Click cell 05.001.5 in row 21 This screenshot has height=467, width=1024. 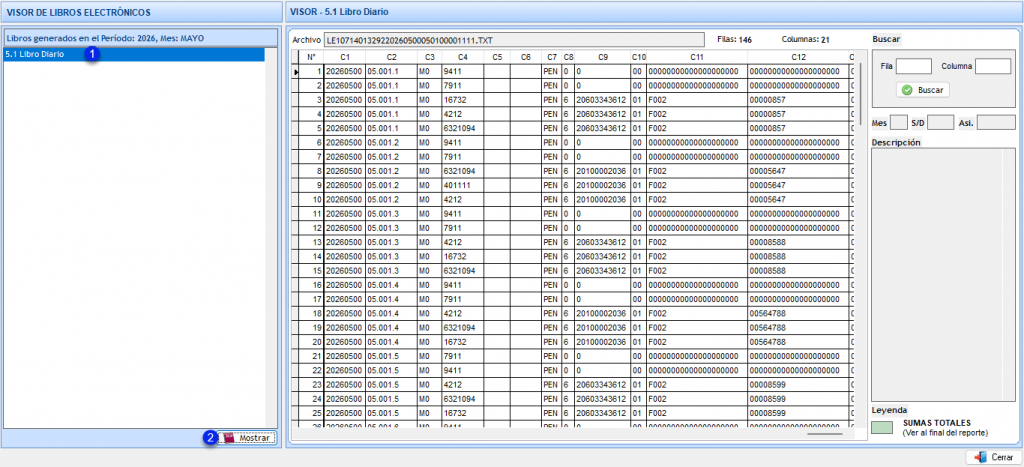(391, 357)
